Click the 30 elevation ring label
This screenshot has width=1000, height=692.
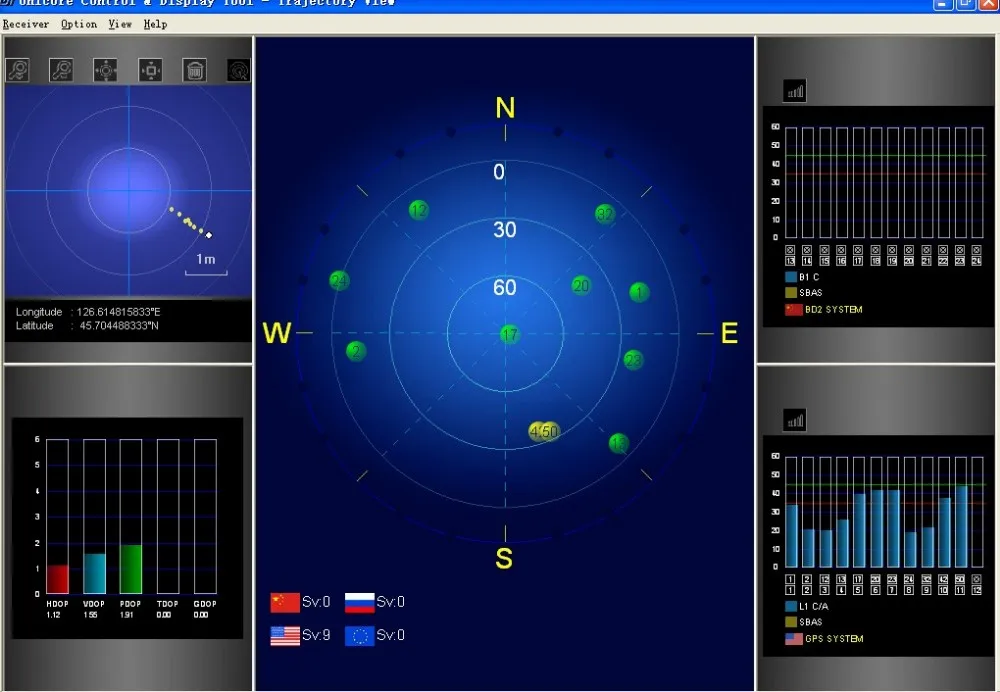504,230
